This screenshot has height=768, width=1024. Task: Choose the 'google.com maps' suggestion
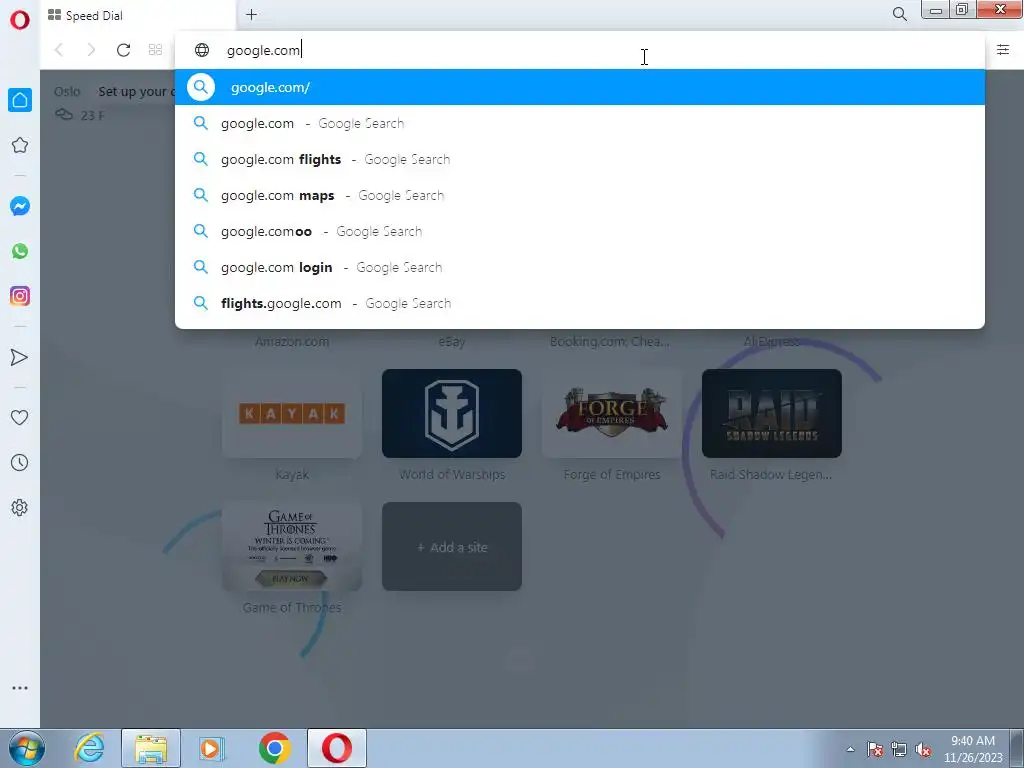[x=580, y=195]
